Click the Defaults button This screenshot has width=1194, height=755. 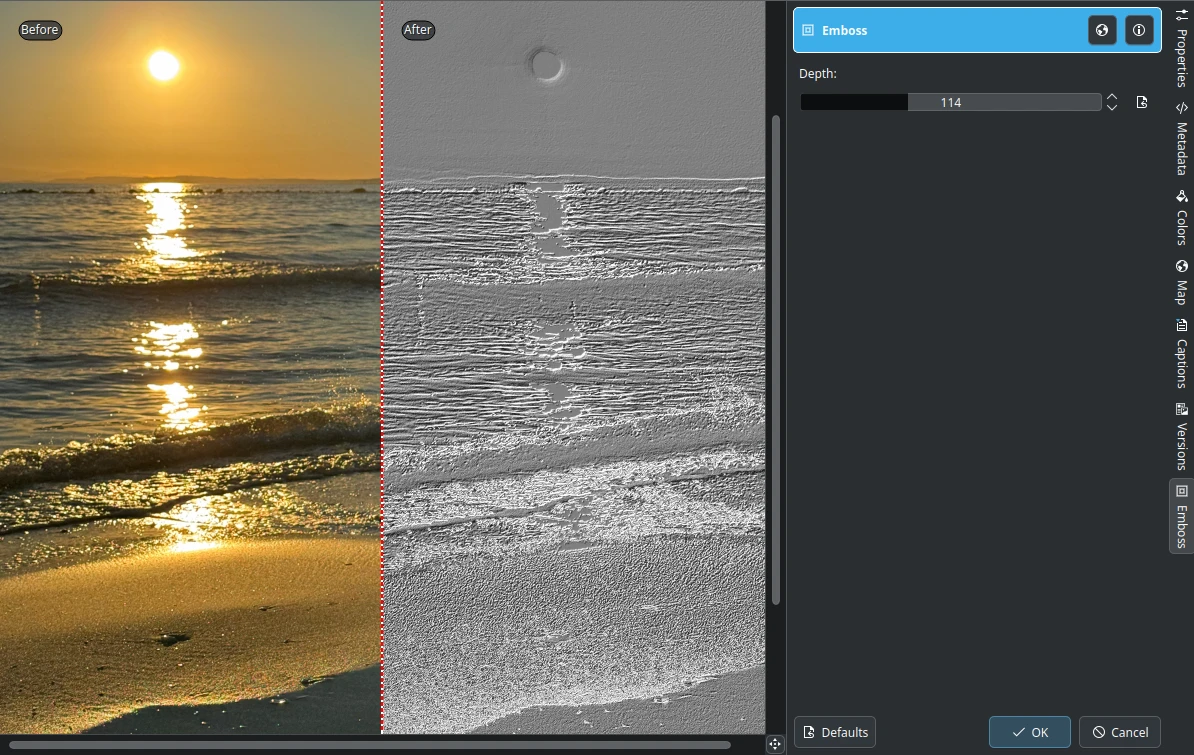835,731
